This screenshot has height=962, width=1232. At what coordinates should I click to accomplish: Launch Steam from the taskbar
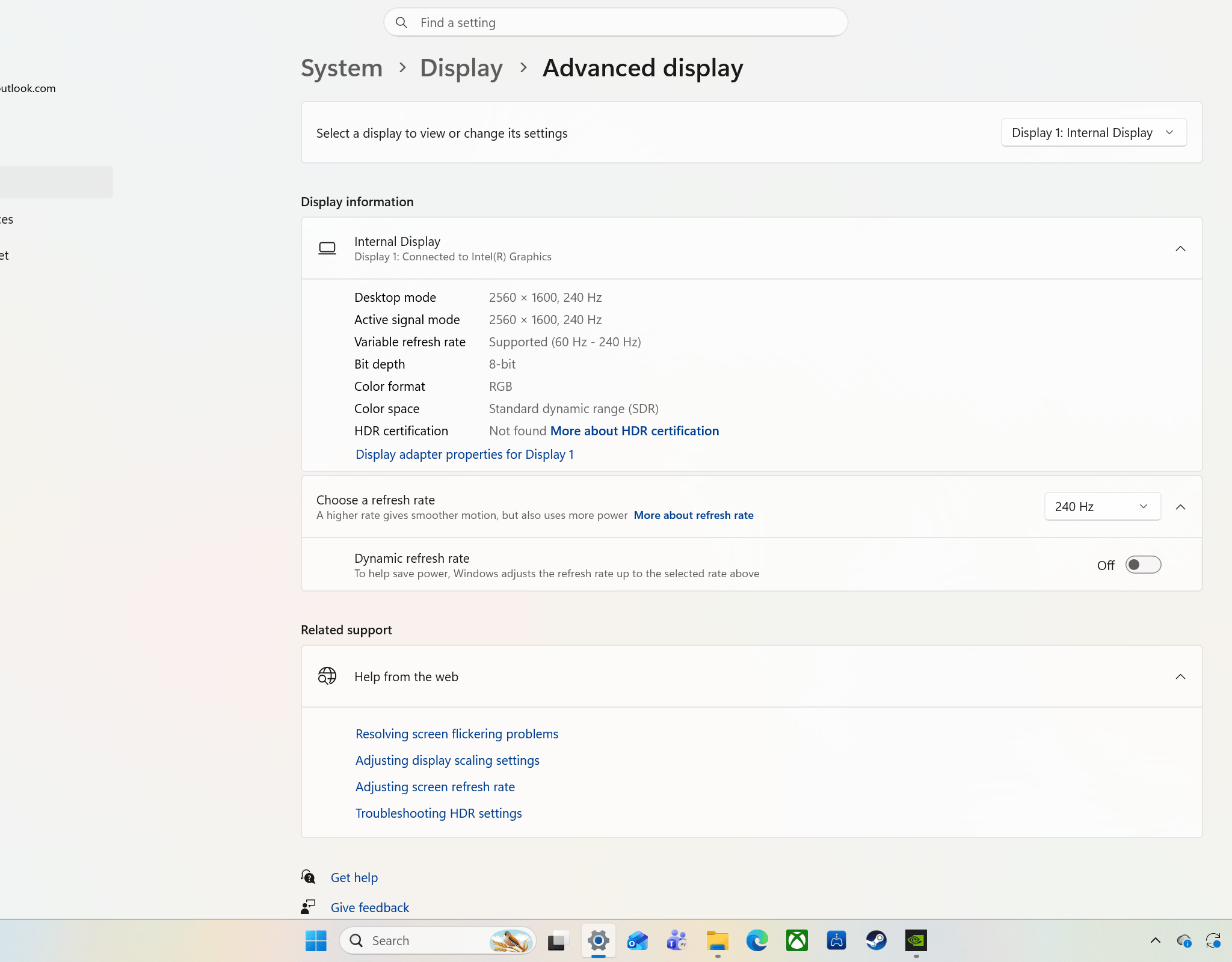[x=876, y=940]
